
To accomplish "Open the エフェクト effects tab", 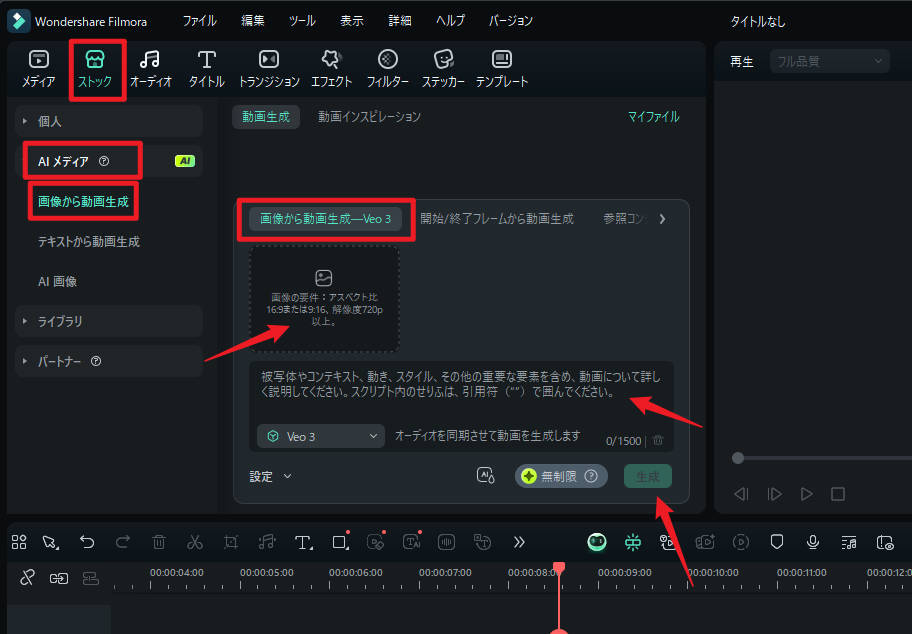I will (x=332, y=69).
